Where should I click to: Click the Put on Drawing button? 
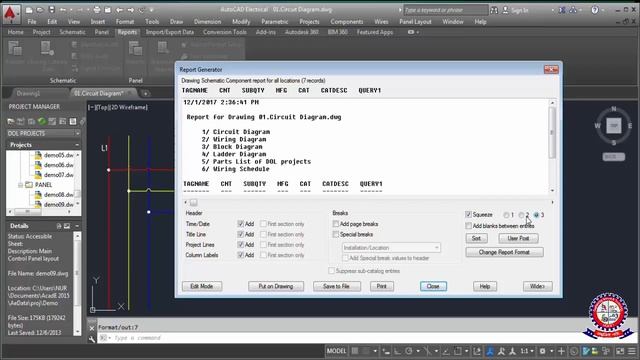point(276,286)
